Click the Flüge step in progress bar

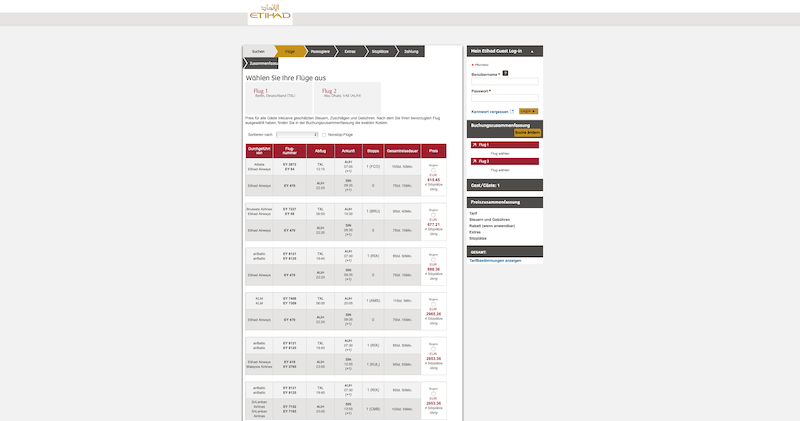[x=290, y=52]
